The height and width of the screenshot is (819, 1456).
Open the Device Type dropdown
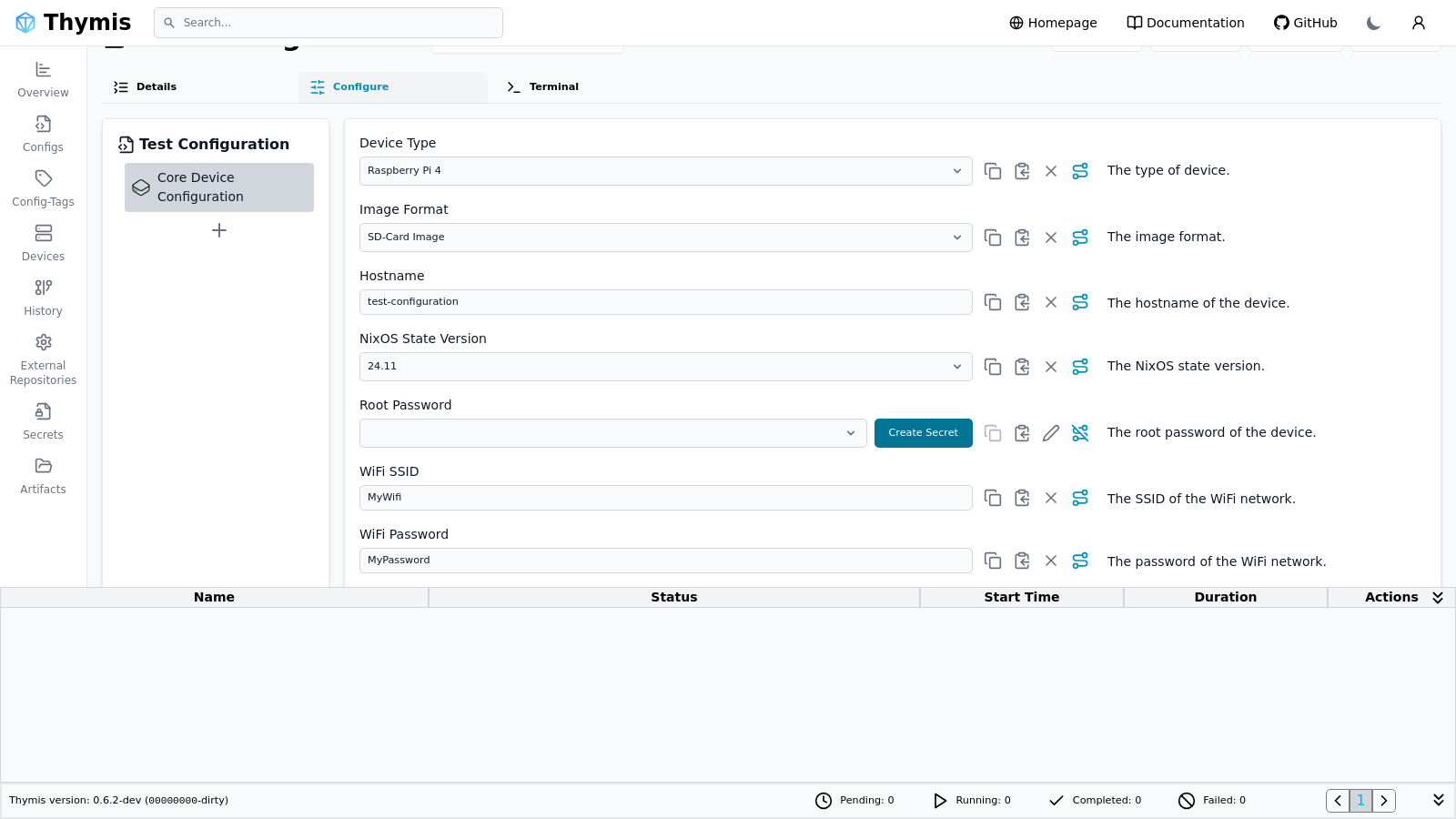(x=665, y=171)
